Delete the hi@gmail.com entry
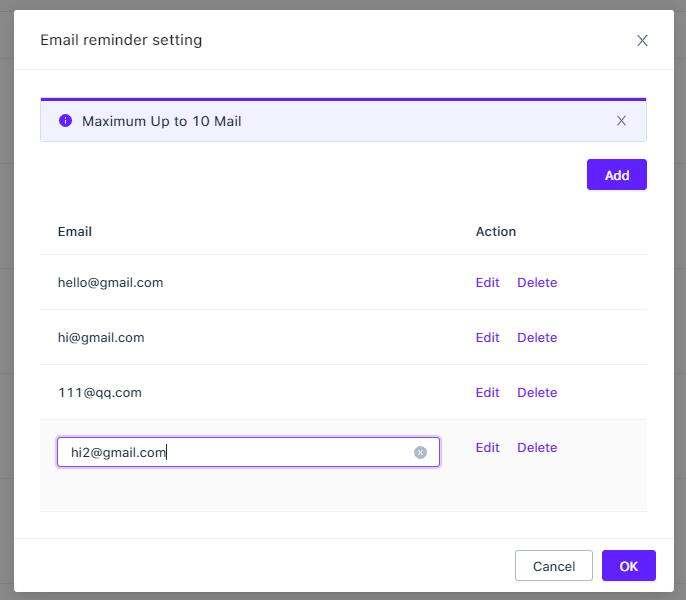The height and width of the screenshot is (600, 686). (x=537, y=337)
